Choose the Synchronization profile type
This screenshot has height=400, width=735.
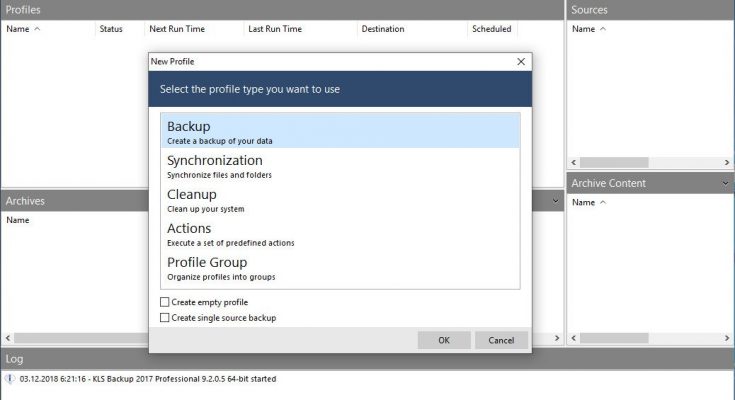click(x=340, y=165)
